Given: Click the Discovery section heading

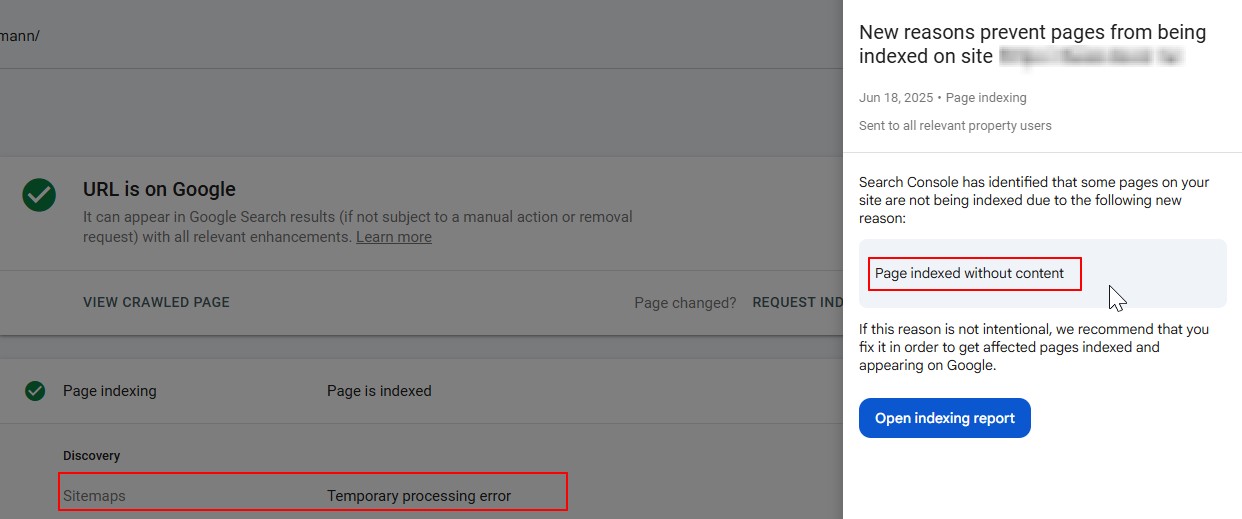Looking at the screenshot, I should (91, 456).
